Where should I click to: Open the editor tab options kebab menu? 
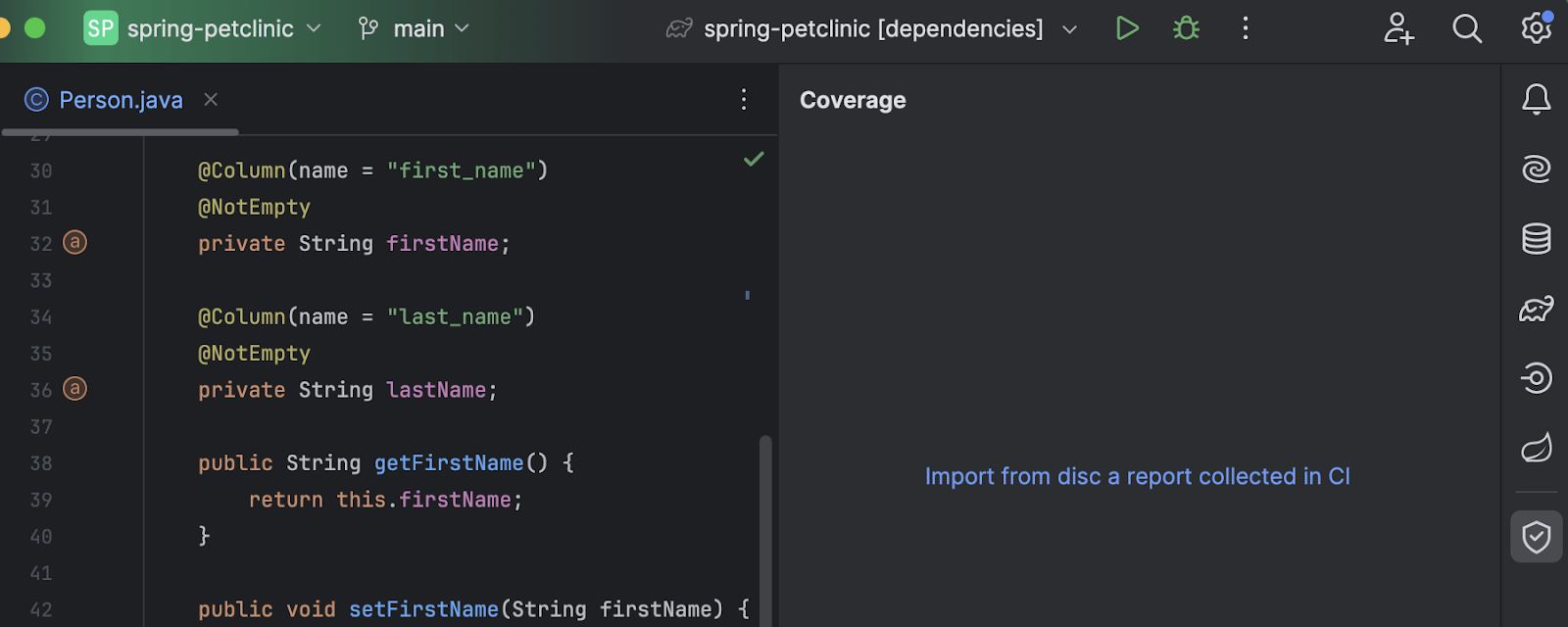click(x=744, y=99)
